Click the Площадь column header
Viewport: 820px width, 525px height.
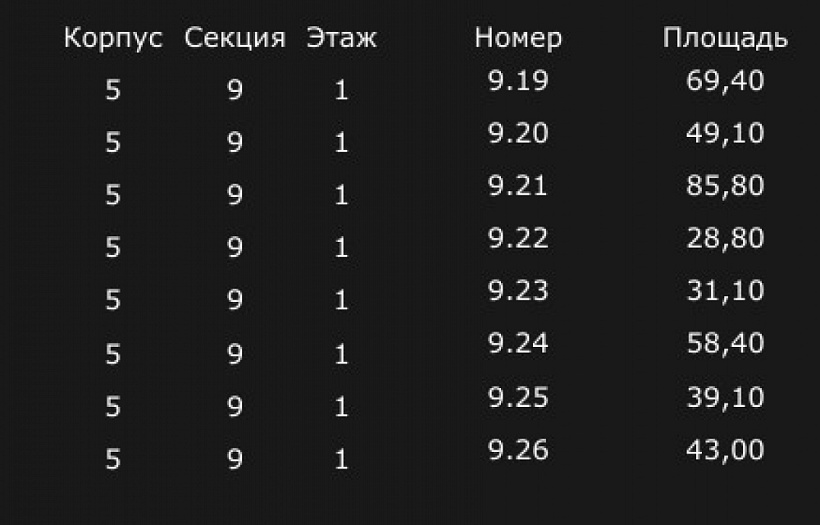(x=725, y=39)
